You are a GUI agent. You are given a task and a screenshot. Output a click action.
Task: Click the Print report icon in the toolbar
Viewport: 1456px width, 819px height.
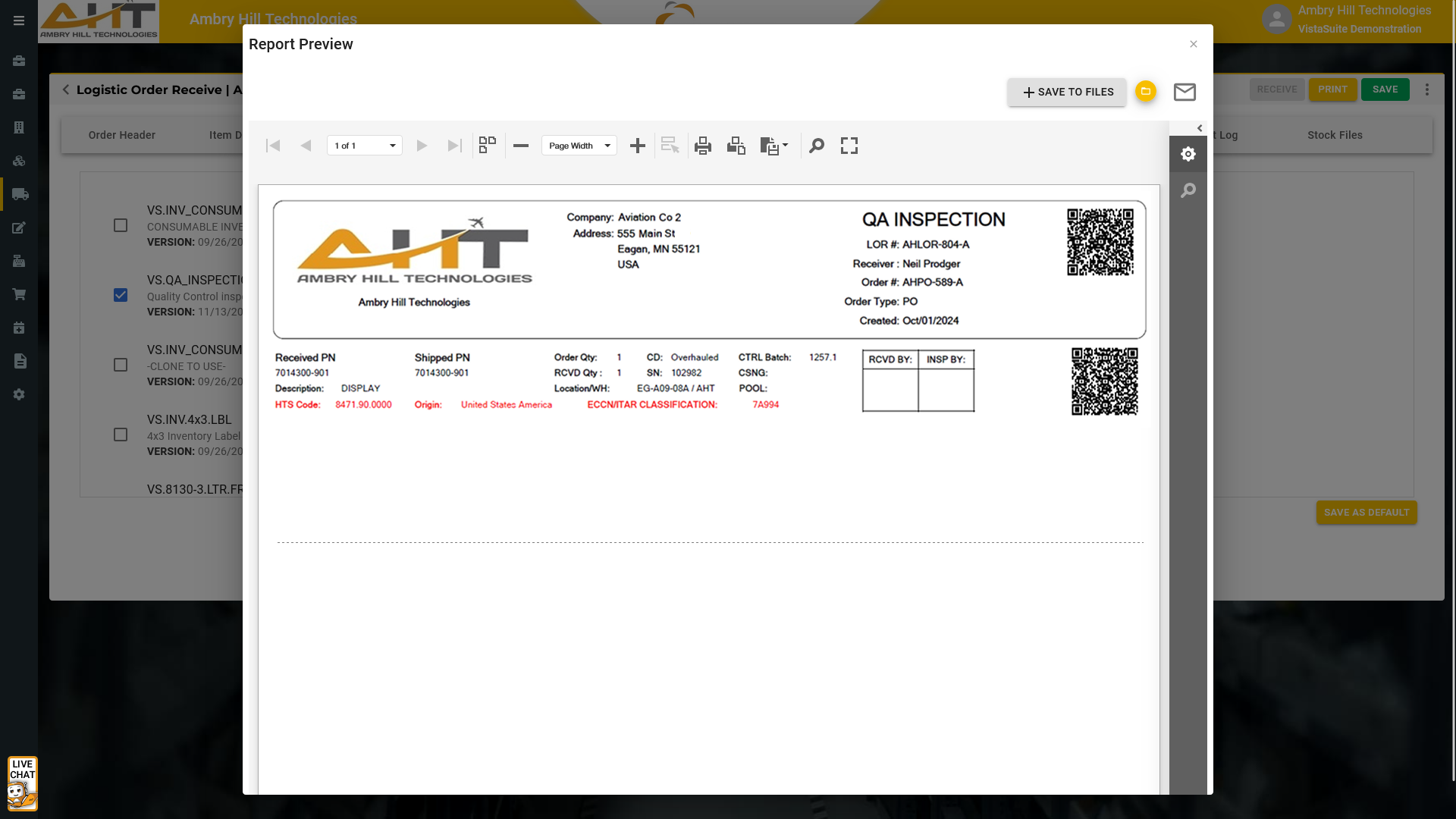pos(703,146)
